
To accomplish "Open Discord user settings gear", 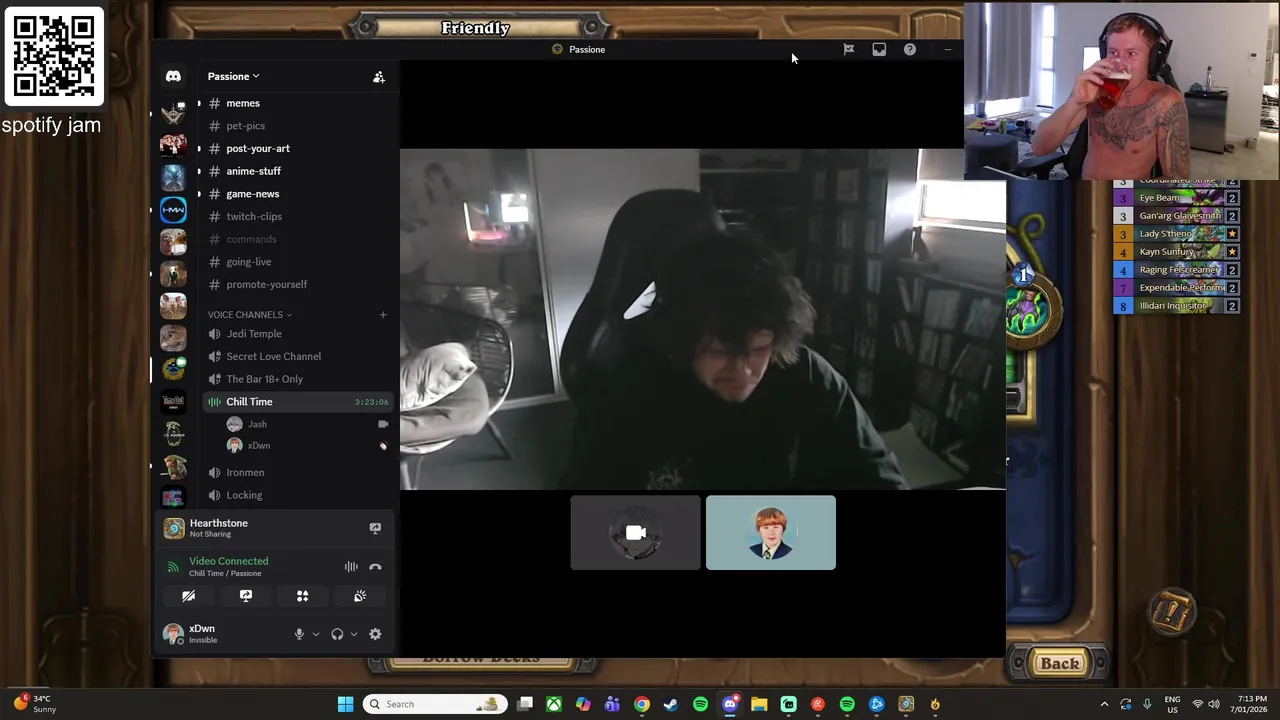I will point(375,634).
